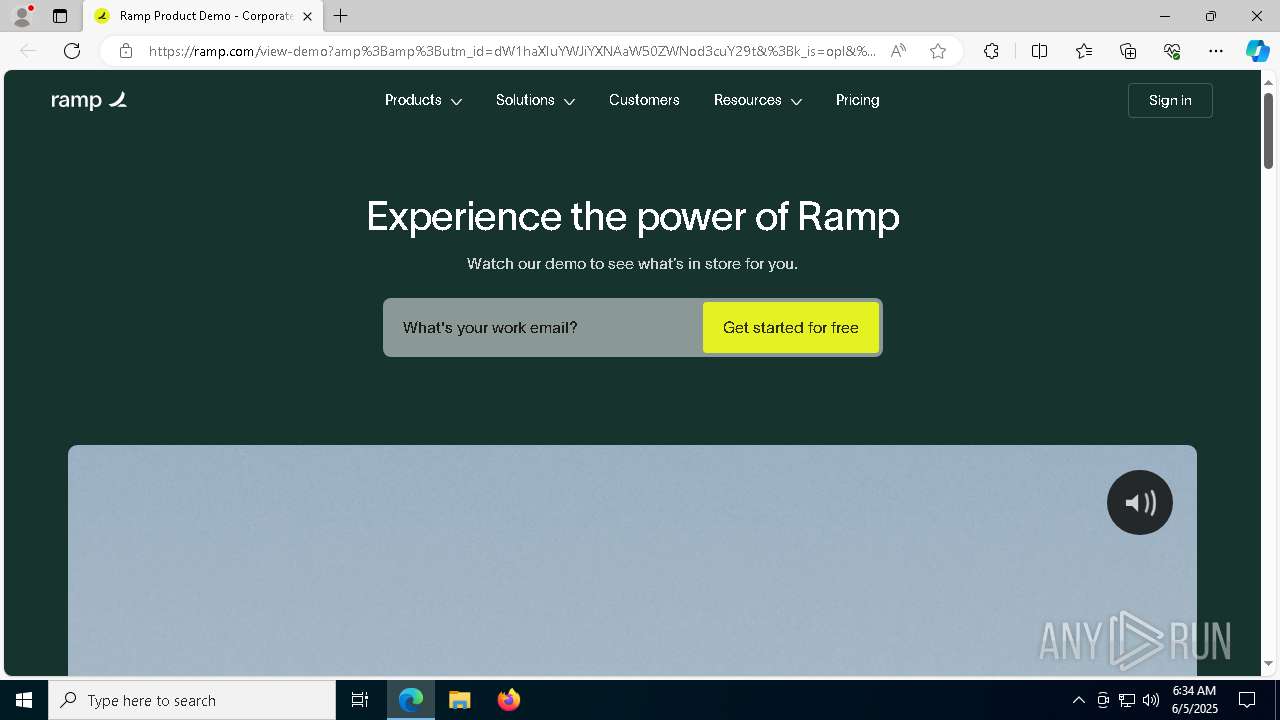Screen dimensions: 1280x720
Task: Open browser Extensions puzzle icon
Action: click(991, 51)
